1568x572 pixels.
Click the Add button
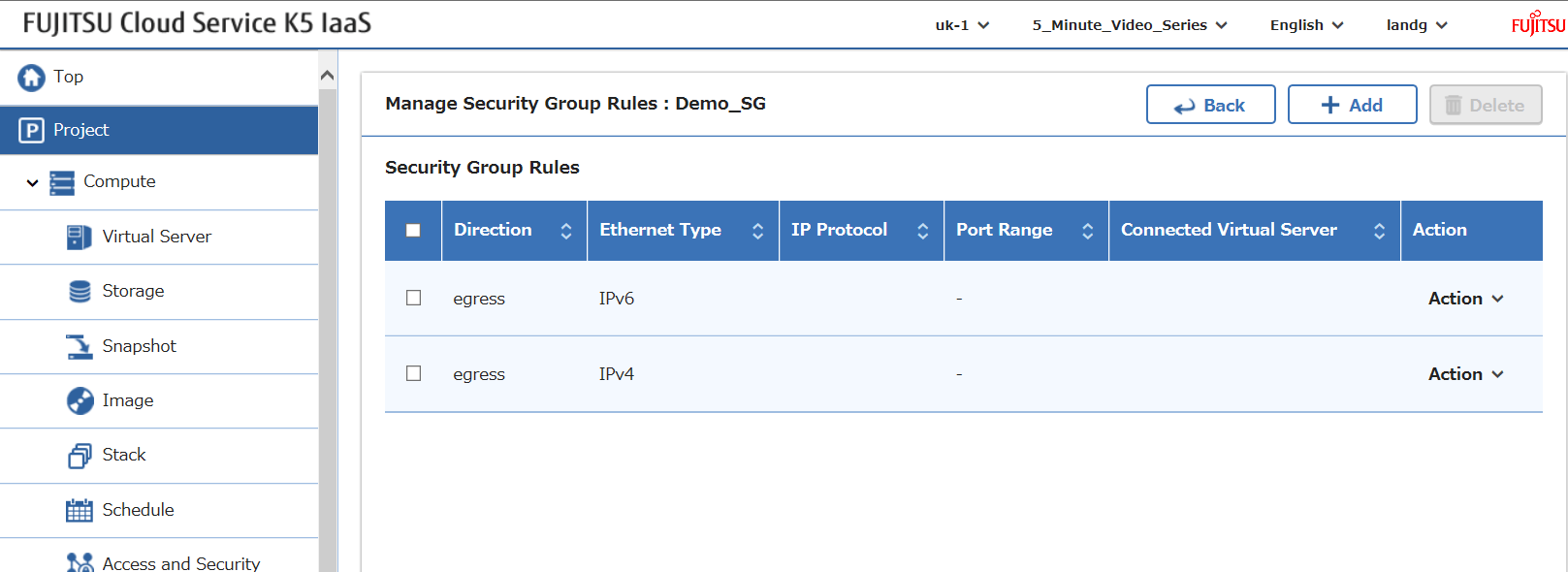(x=1352, y=105)
